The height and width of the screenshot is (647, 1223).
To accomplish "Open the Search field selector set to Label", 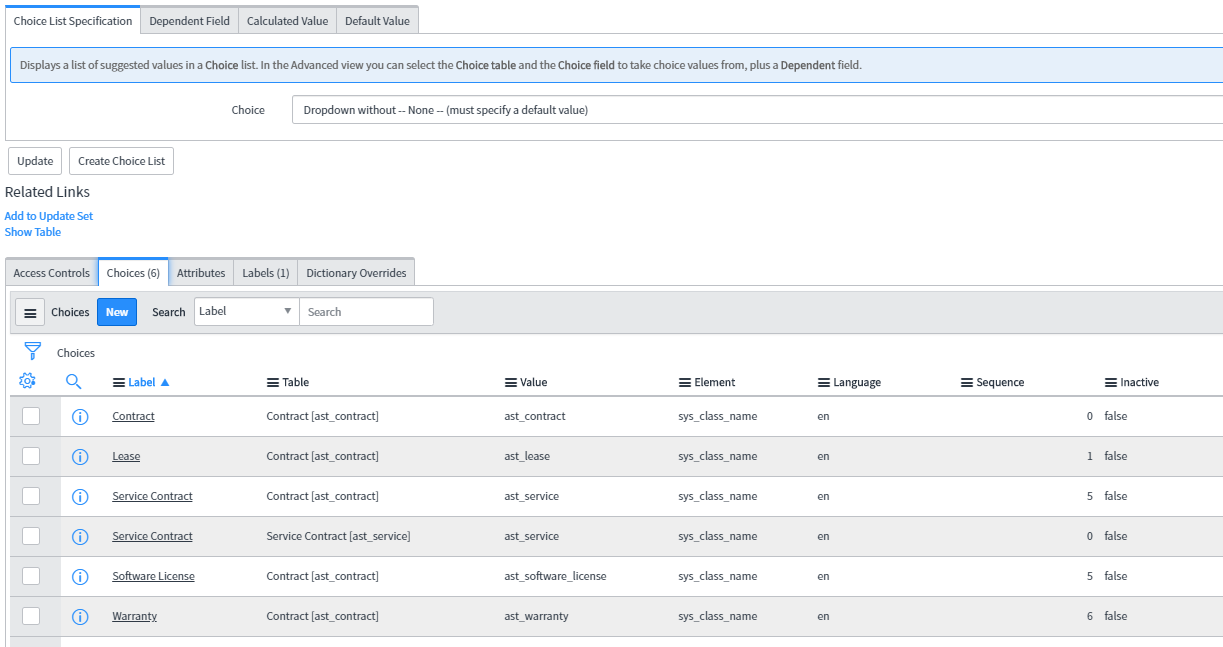I will [x=247, y=312].
